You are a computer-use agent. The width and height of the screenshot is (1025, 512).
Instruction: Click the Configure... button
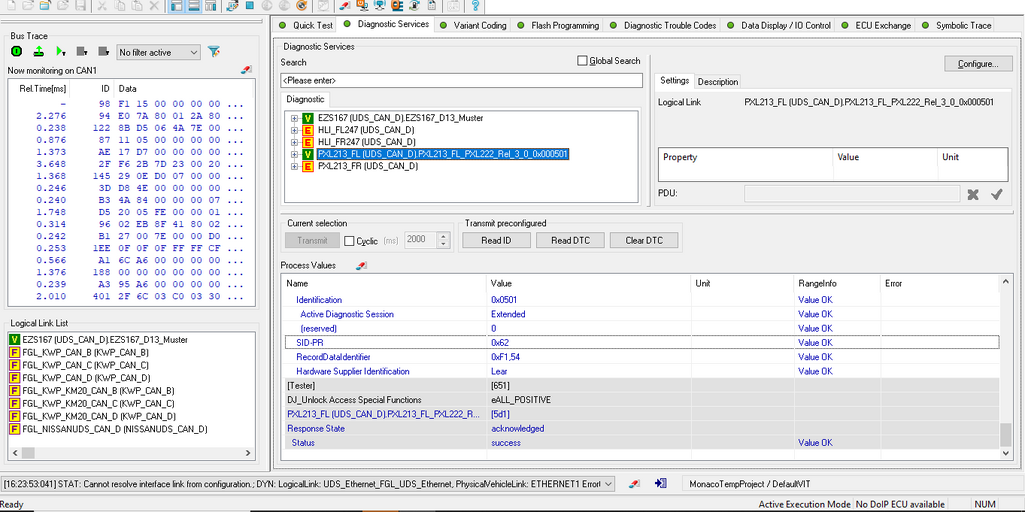[x=977, y=64]
